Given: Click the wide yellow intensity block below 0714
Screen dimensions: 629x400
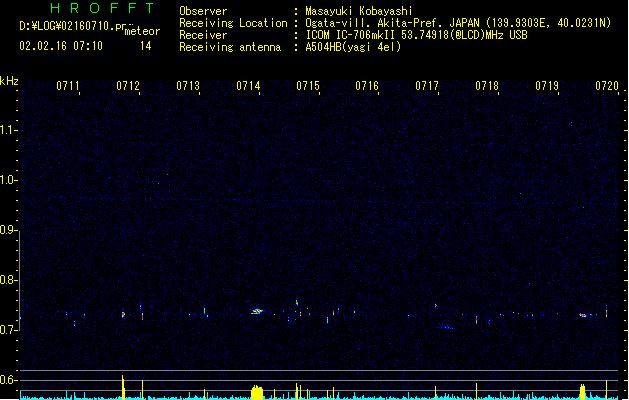Looking at the screenshot, I should click(x=257, y=393).
